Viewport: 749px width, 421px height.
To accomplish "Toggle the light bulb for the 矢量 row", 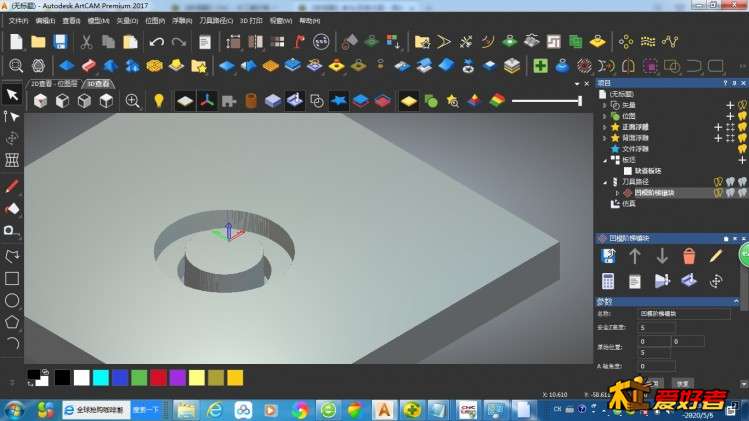I will pyautogui.click(x=742, y=105).
